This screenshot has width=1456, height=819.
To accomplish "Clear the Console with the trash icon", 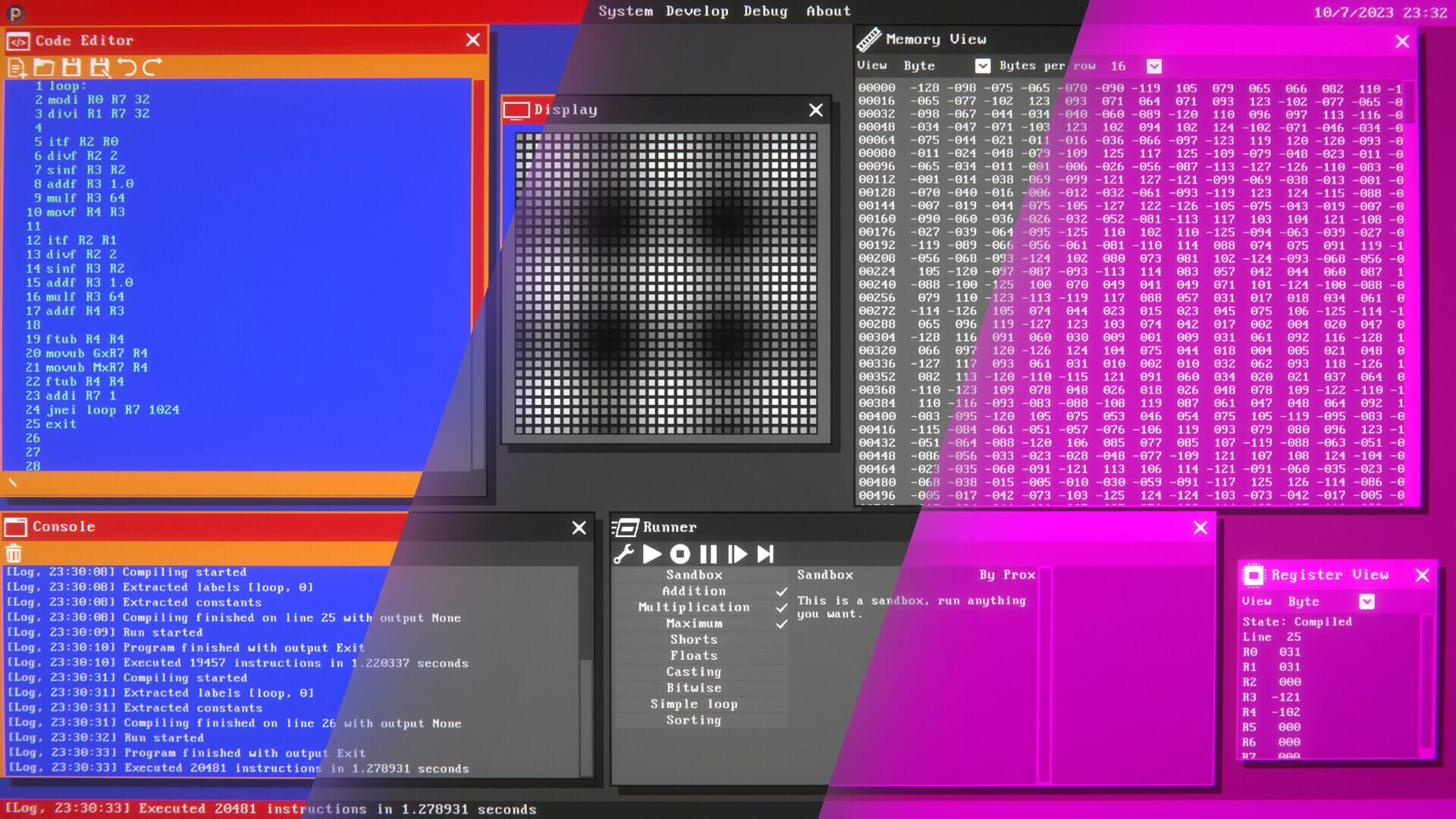I will point(15,553).
